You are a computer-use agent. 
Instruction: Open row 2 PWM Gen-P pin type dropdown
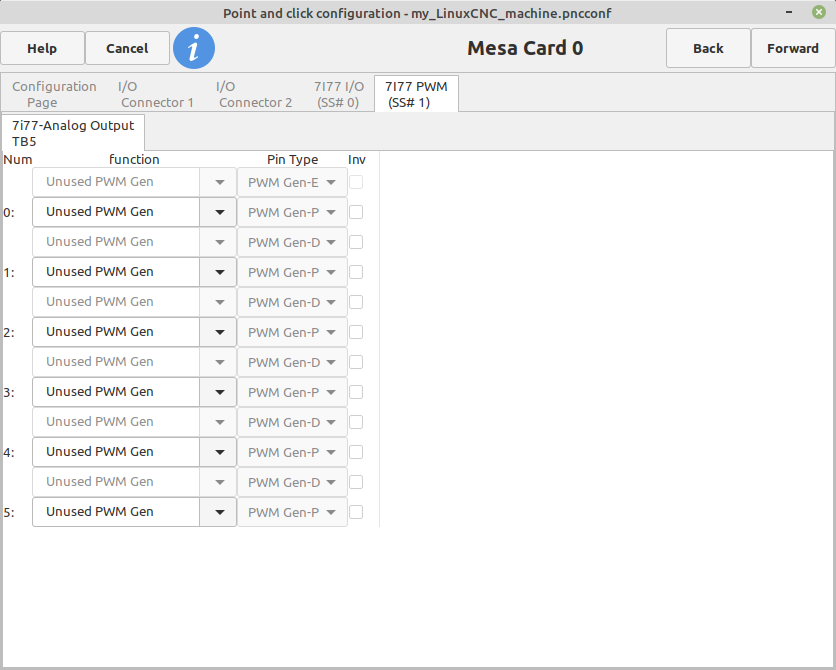pyautogui.click(x=292, y=332)
